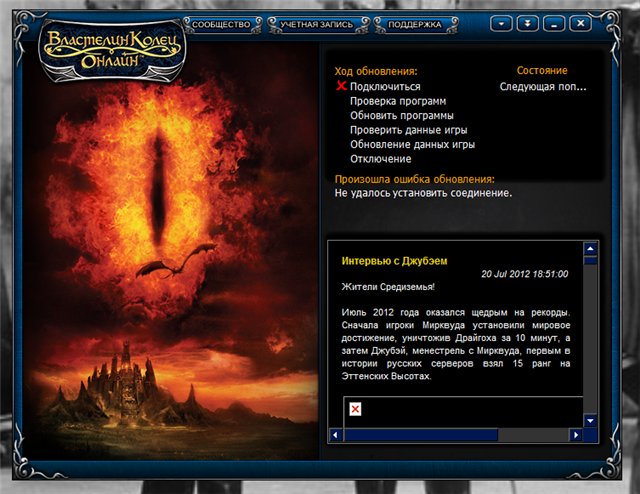
Task: Open the Сообщество menu
Action: click(x=220, y=22)
